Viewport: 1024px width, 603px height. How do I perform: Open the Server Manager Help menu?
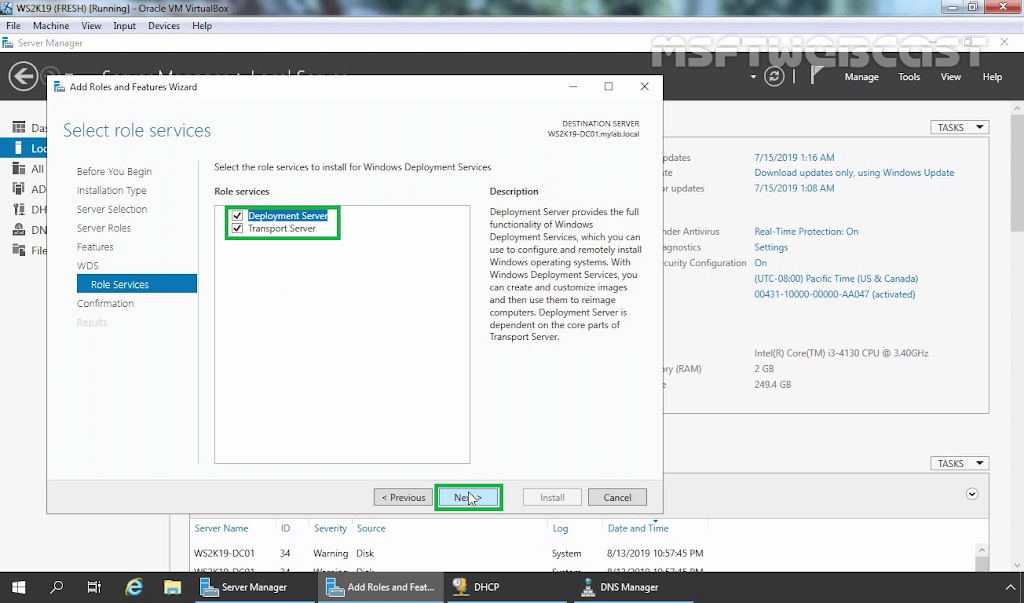992,77
